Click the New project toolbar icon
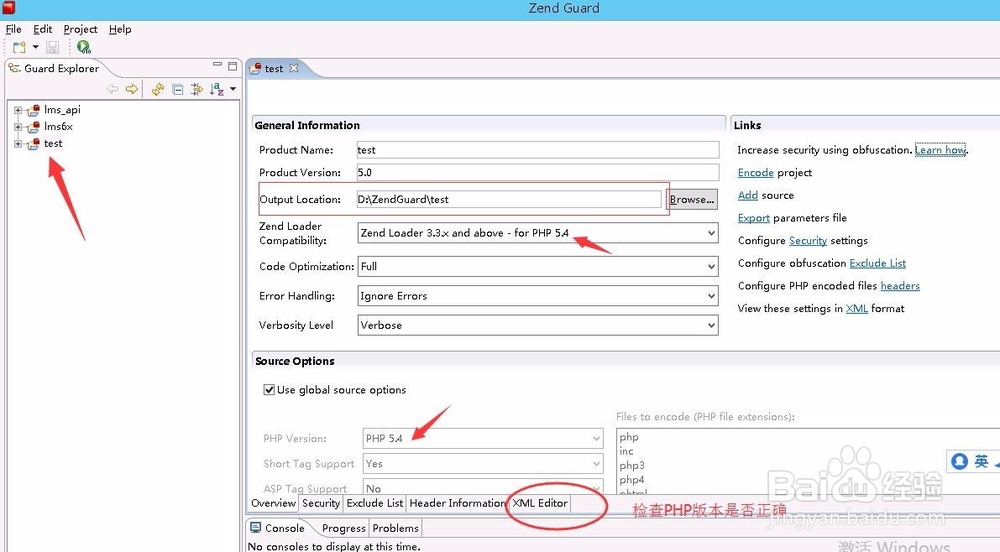This screenshot has width=1000, height=552. click(19, 47)
